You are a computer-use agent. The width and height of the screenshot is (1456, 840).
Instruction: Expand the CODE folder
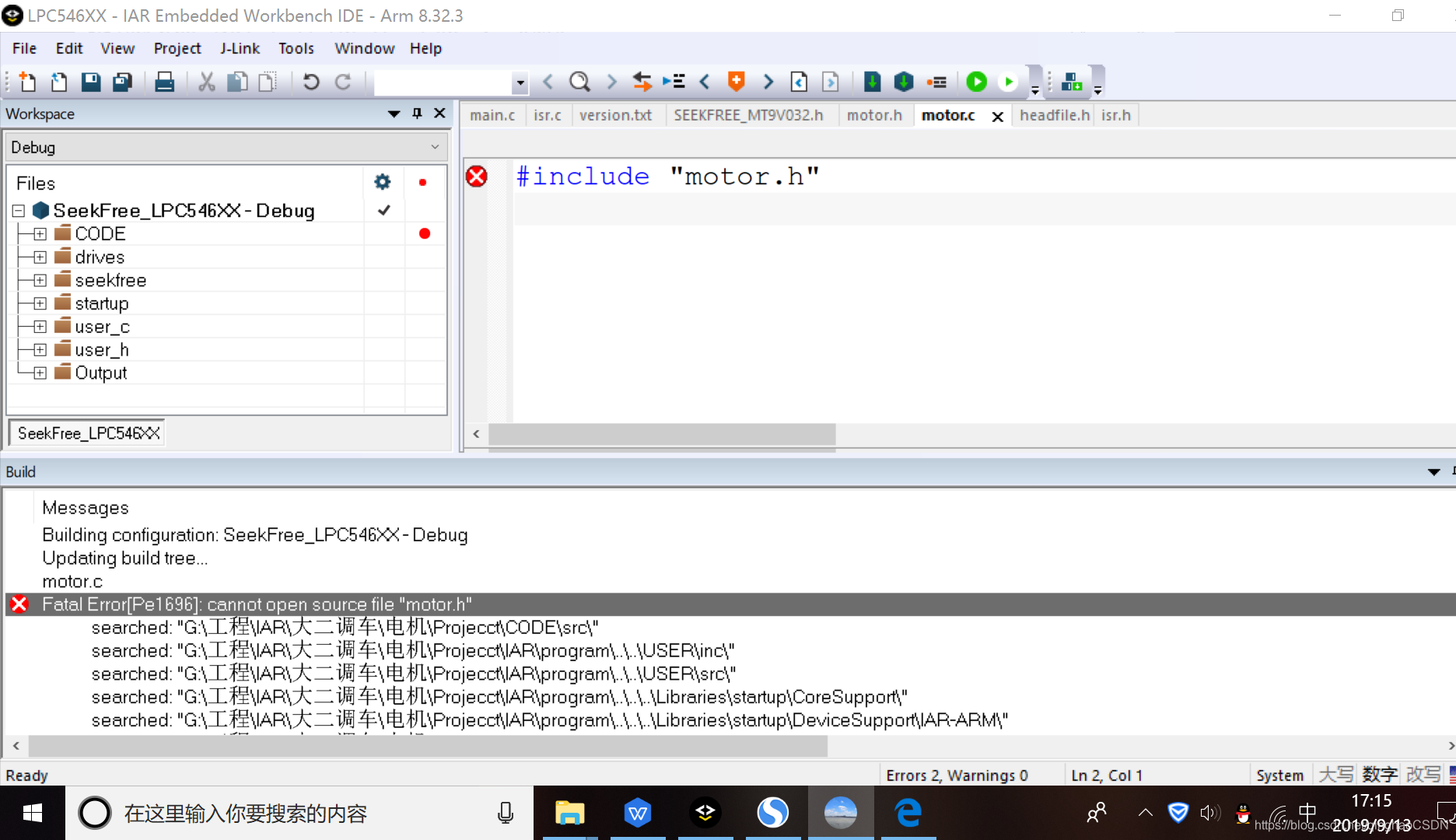pyautogui.click(x=40, y=234)
